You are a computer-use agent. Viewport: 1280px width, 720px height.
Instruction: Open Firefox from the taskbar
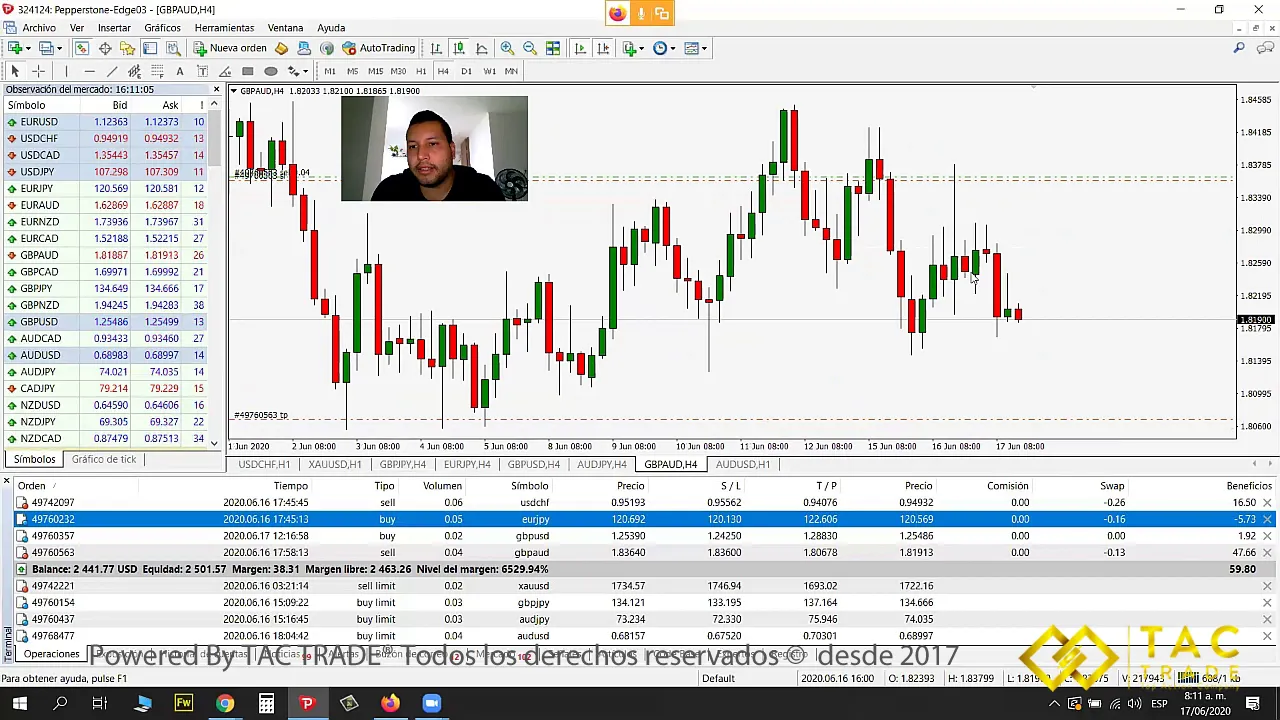(x=390, y=704)
